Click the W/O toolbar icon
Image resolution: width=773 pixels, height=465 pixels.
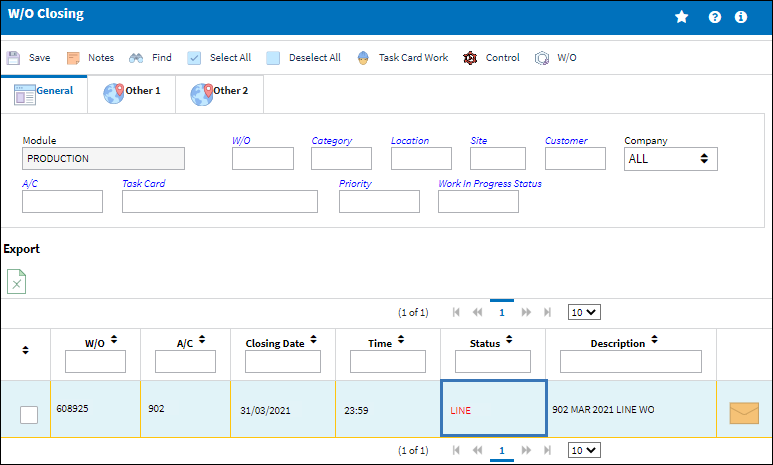[x=542, y=58]
